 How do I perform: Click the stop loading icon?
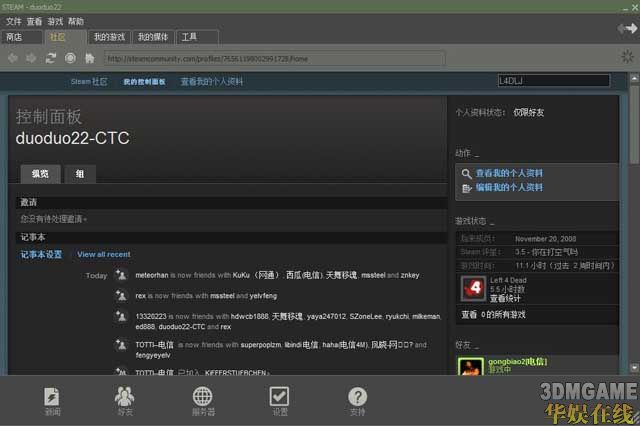click(x=70, y=58)
